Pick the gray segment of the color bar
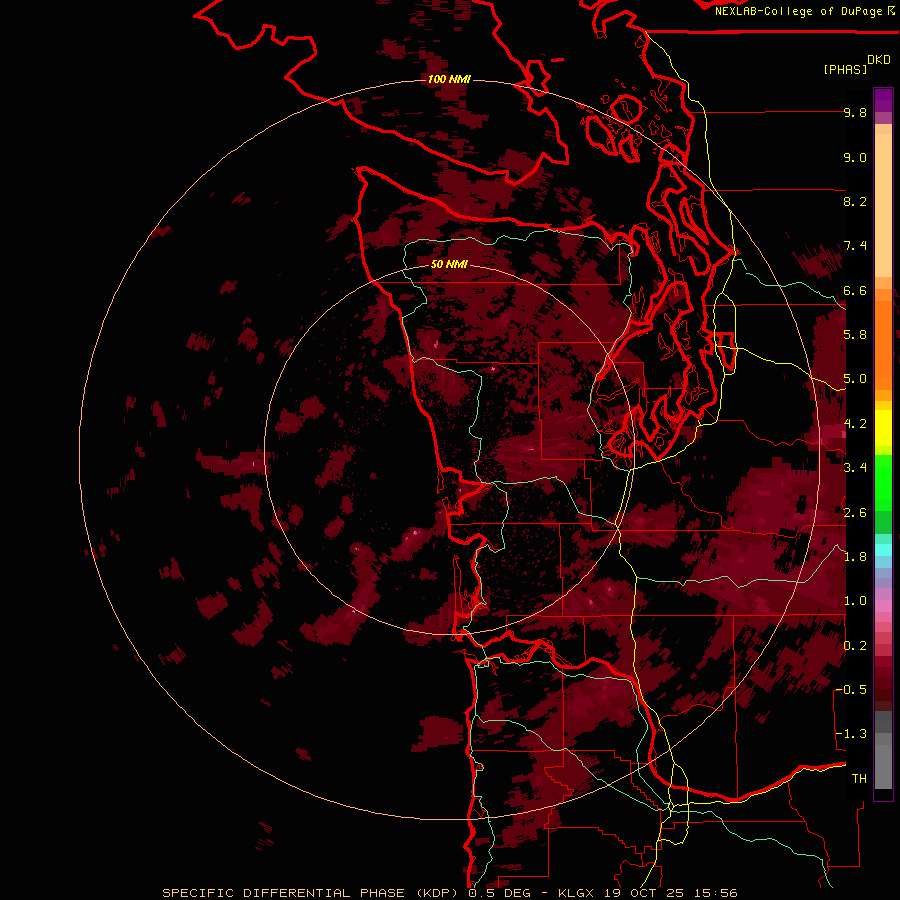The height and width of the screenshot is (900, 900). 883,749
